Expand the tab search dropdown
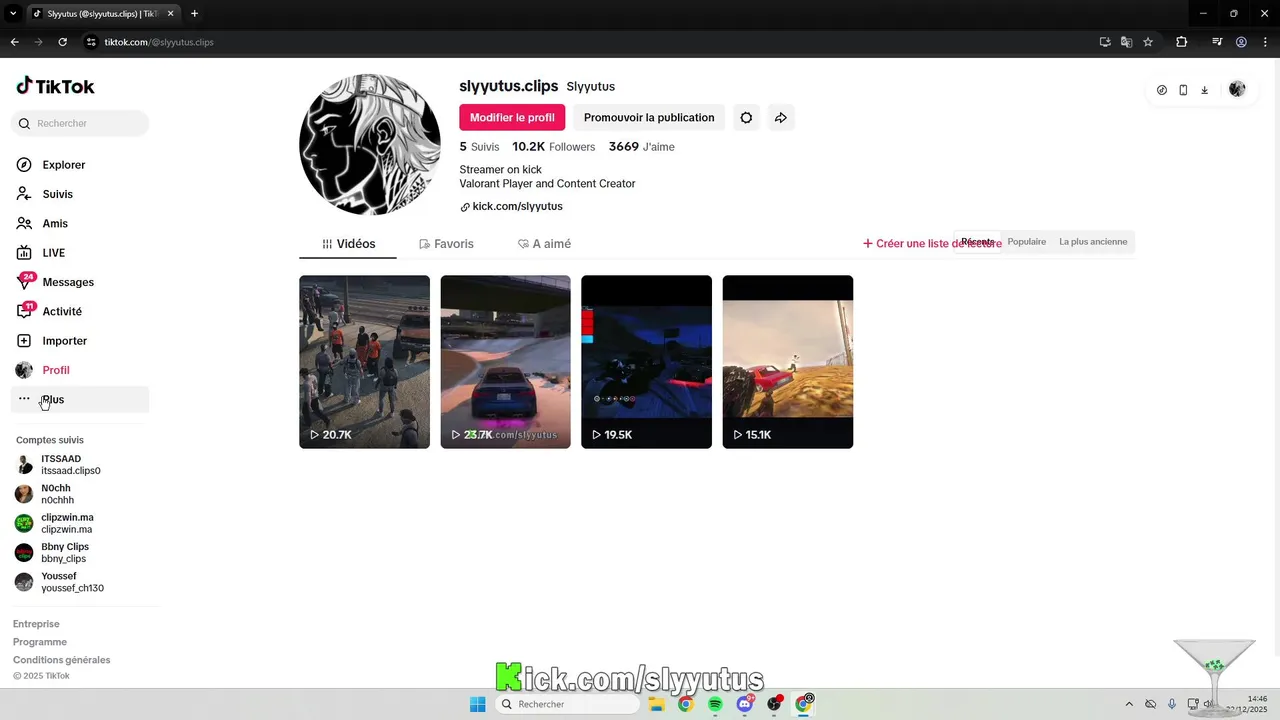Image resolution: width=1280 pixels, height=720 pixels. click(x=13, y=14)
